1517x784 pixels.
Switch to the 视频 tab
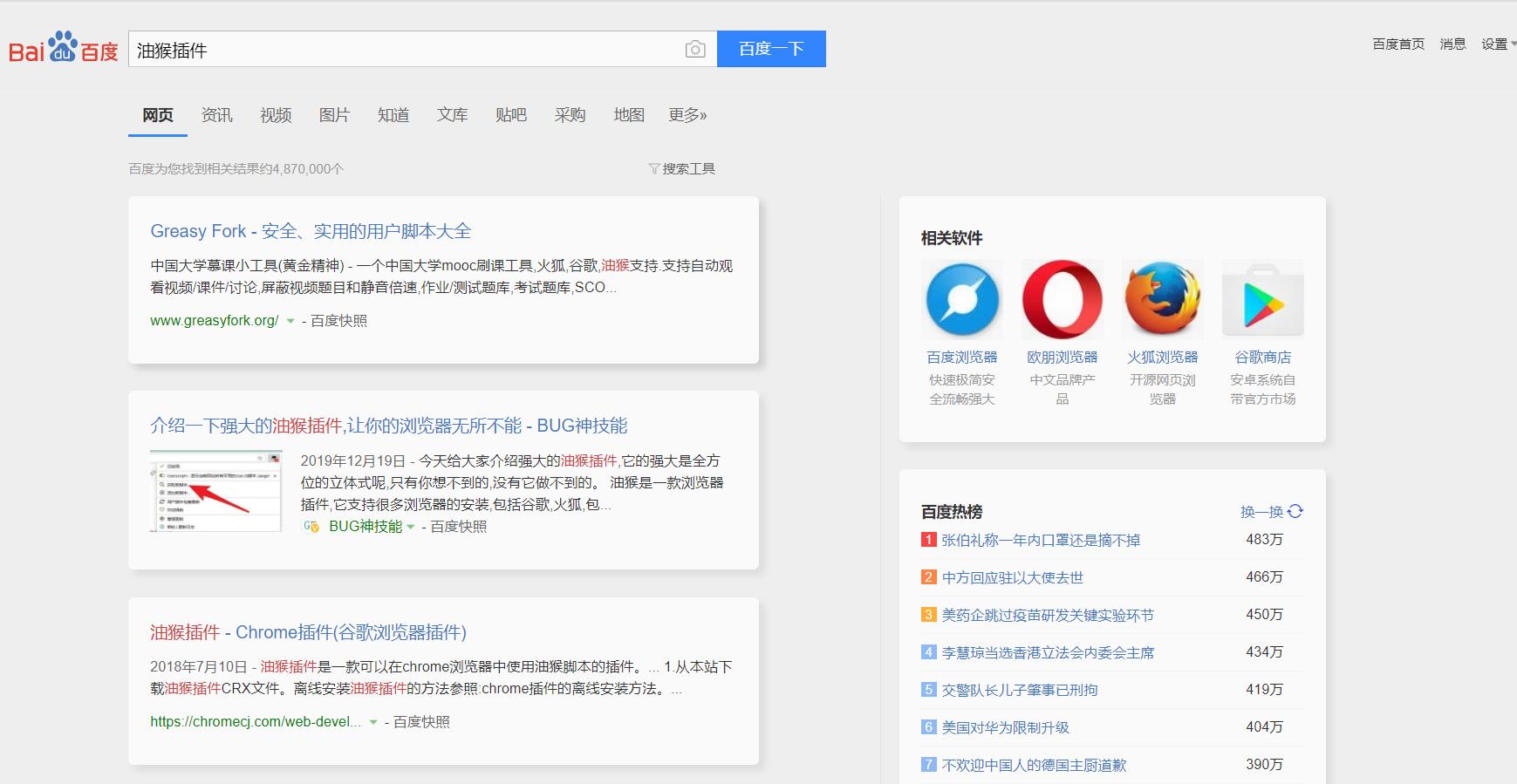276,115
